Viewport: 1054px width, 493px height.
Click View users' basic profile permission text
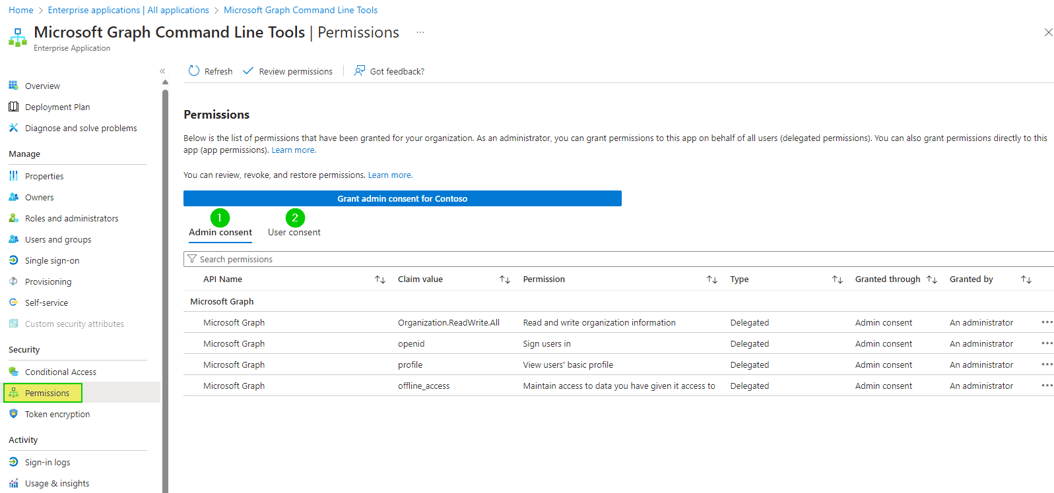pos(568,365)
